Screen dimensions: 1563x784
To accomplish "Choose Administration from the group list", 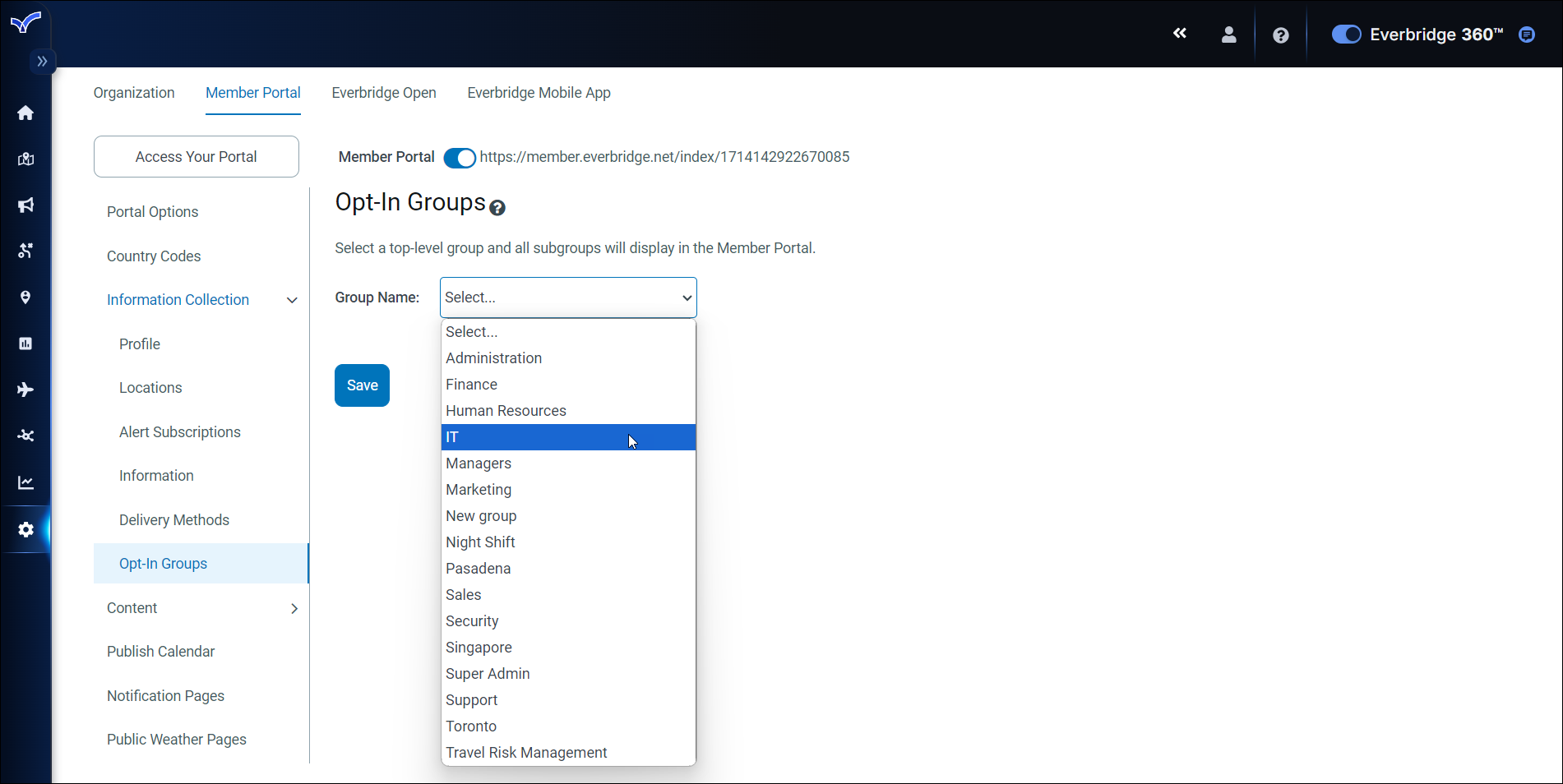I will [568, 358].
